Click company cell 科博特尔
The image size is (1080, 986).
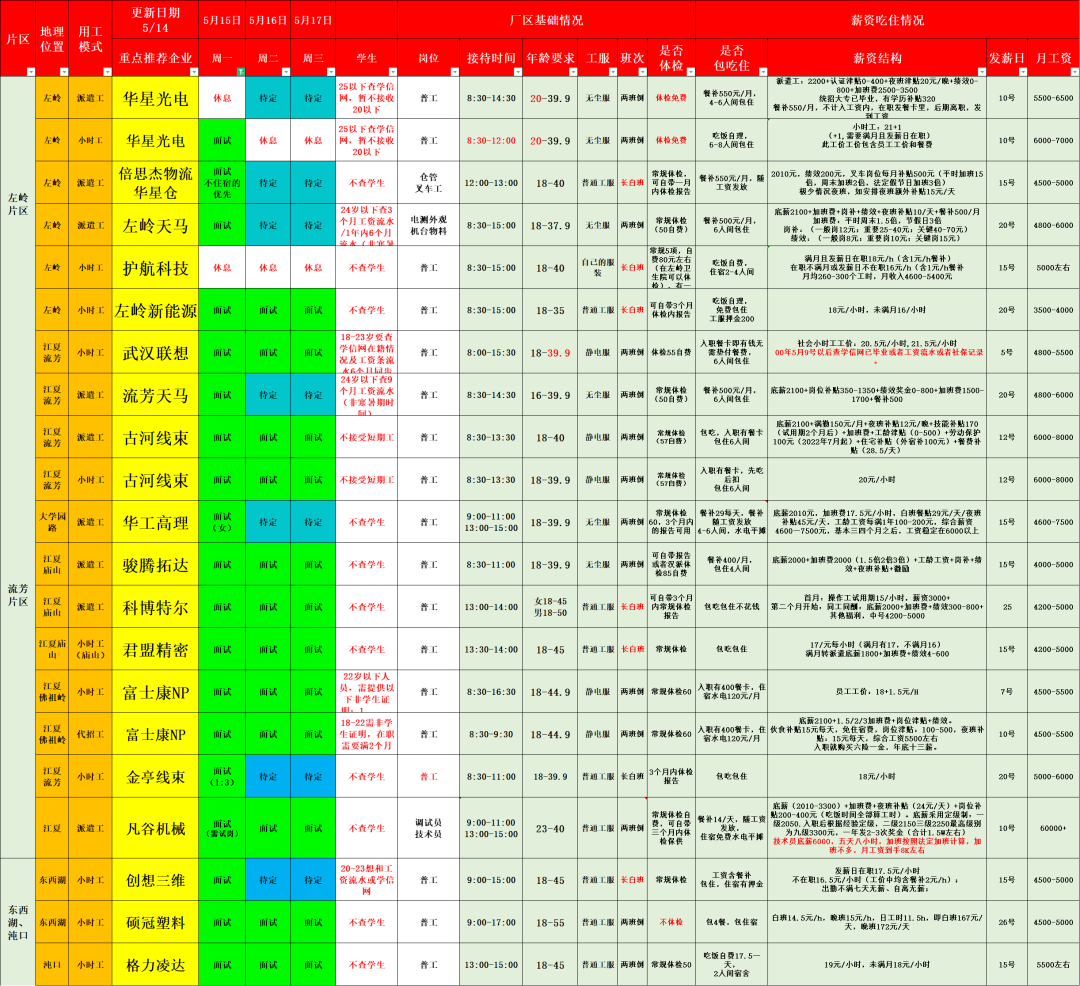(x=155, y=607)
